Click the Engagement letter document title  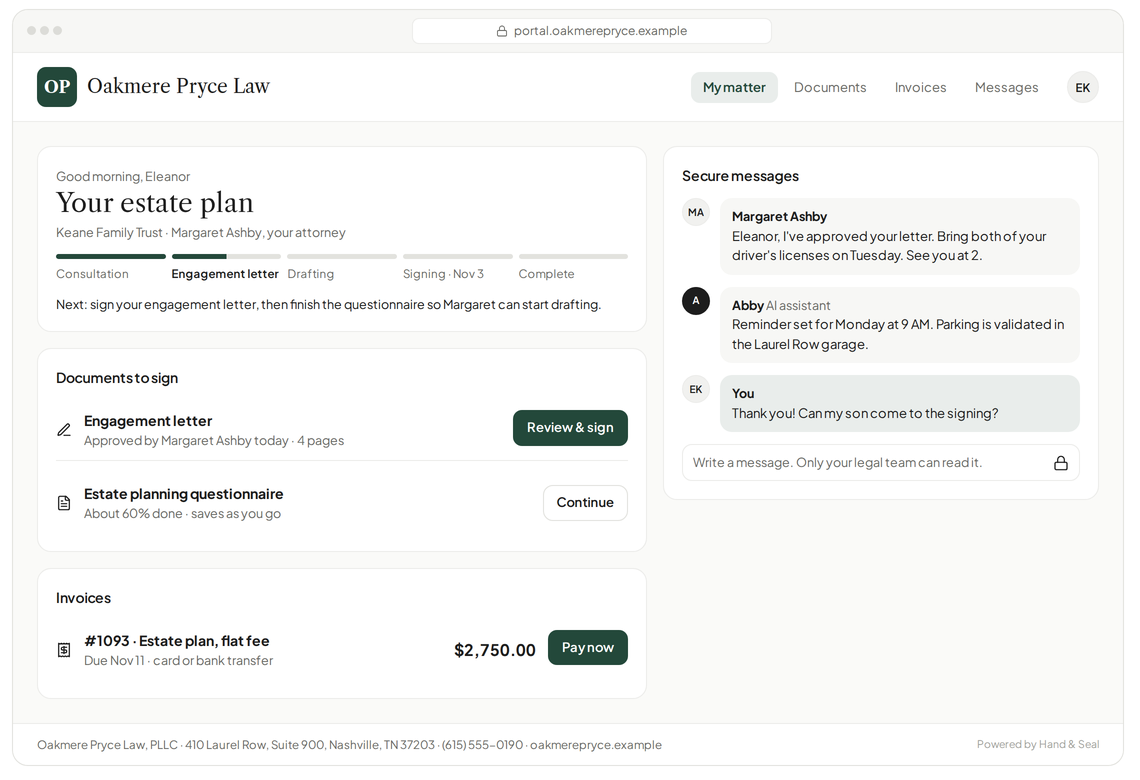pos(148,421)
